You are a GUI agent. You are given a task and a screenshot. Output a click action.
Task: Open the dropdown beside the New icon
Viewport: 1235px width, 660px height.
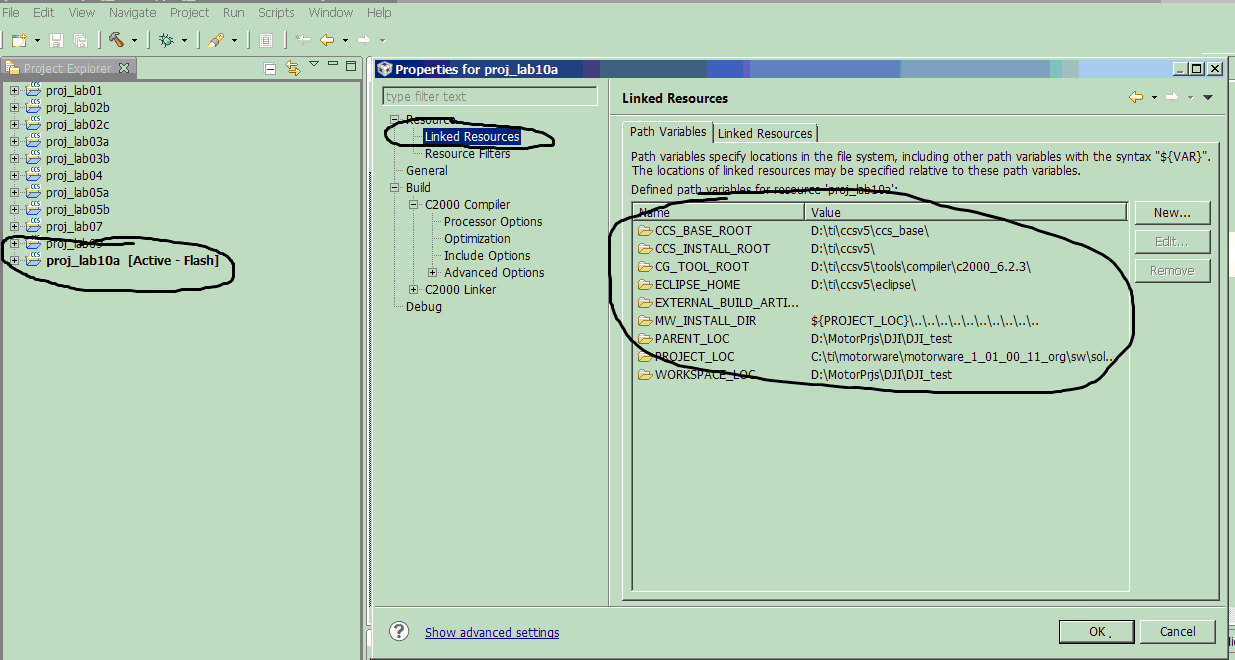pyautogui.click(x=37, y=41)
